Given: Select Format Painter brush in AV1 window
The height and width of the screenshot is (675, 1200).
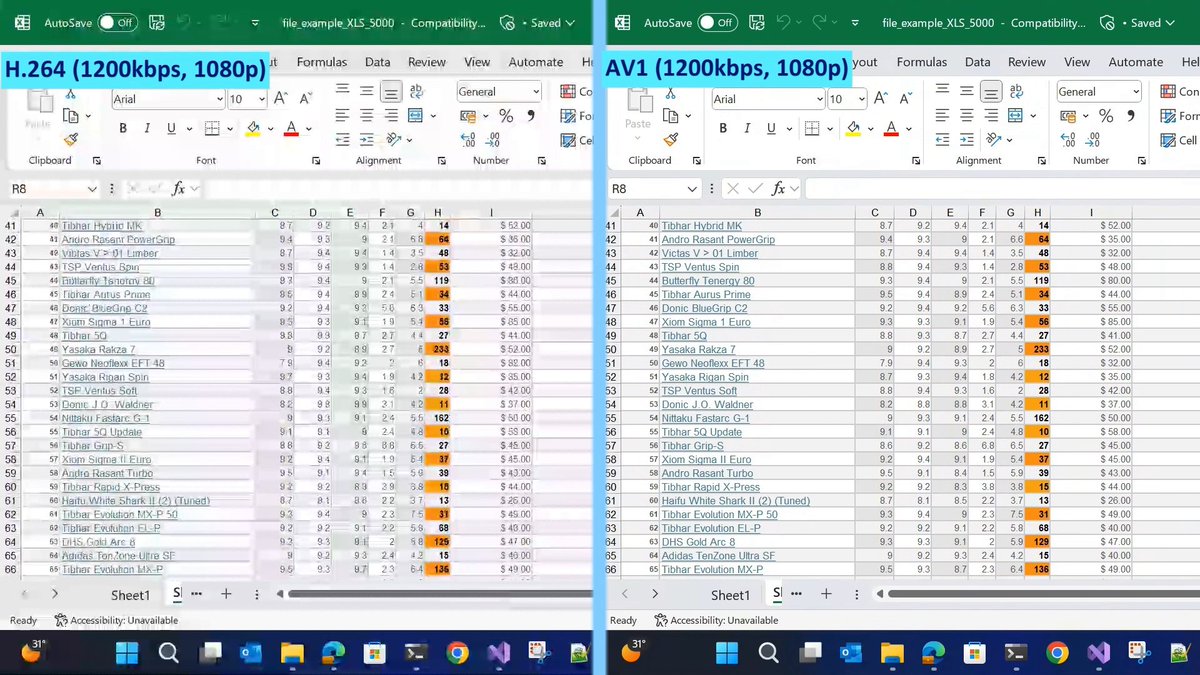Looking at the screenshot, I should pyautogui.click(x=670, y=140).
